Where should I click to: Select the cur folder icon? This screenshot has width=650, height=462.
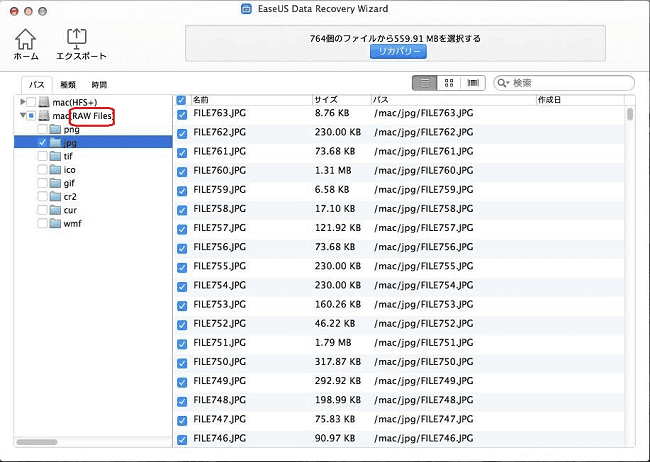click(55, 210)
